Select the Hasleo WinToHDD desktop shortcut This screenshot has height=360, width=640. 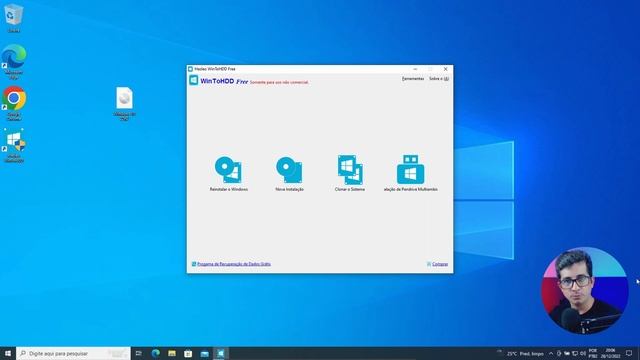[14, 146]
